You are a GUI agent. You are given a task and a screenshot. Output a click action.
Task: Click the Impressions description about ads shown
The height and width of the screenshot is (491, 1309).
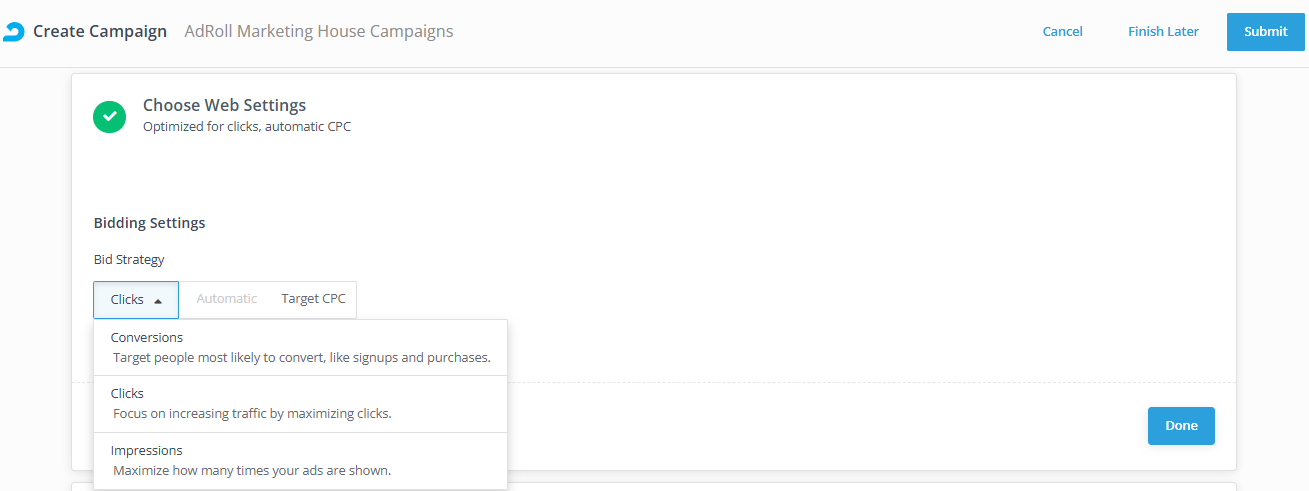pos(251,470)
